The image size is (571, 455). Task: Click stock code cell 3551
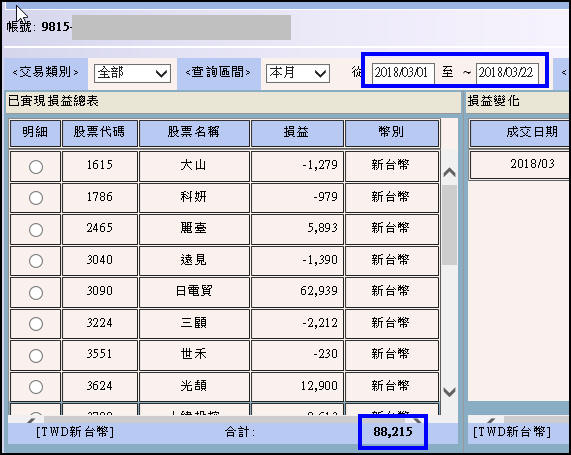100,355
